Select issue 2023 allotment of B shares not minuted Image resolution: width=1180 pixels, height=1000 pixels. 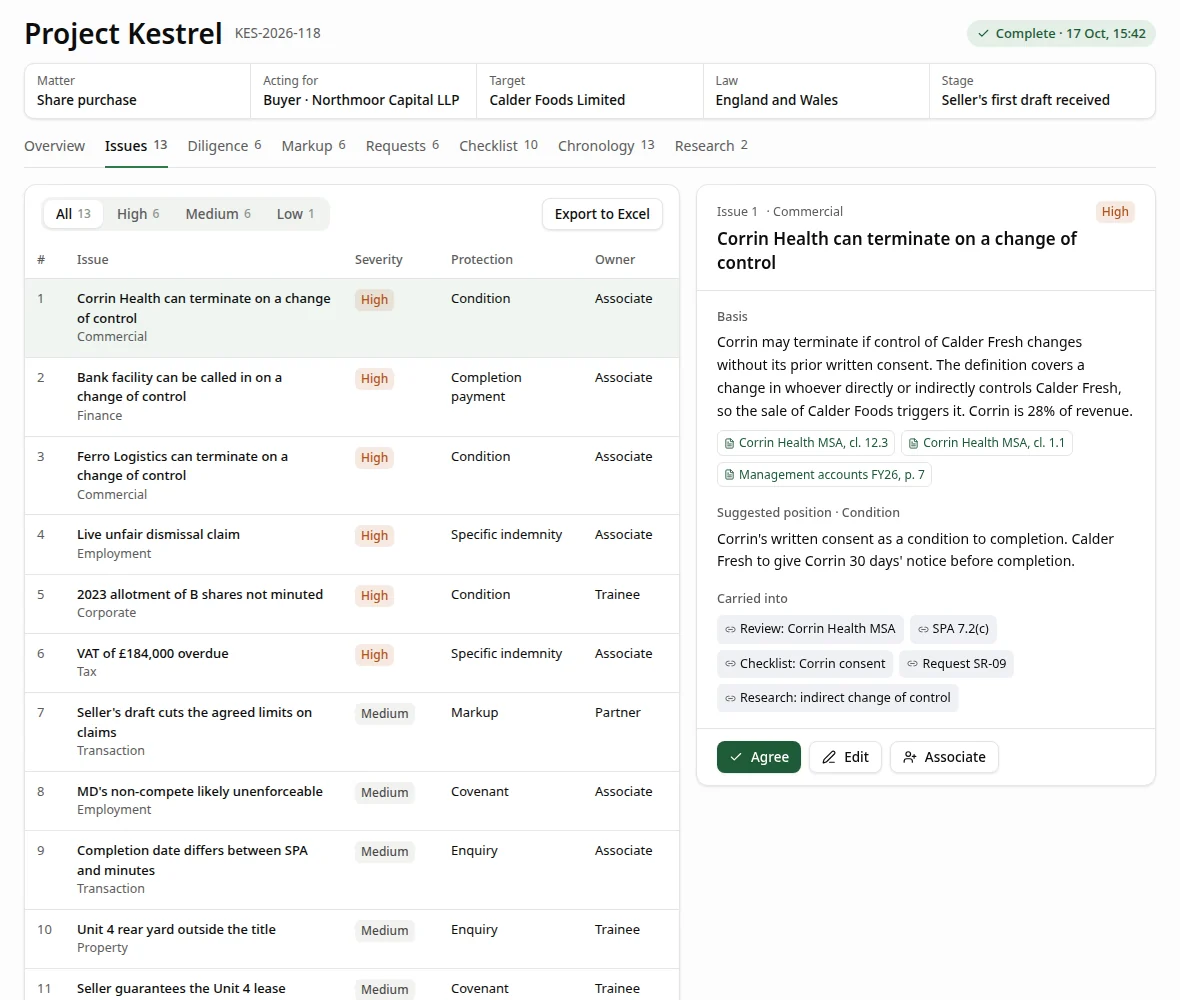point(352,604)
